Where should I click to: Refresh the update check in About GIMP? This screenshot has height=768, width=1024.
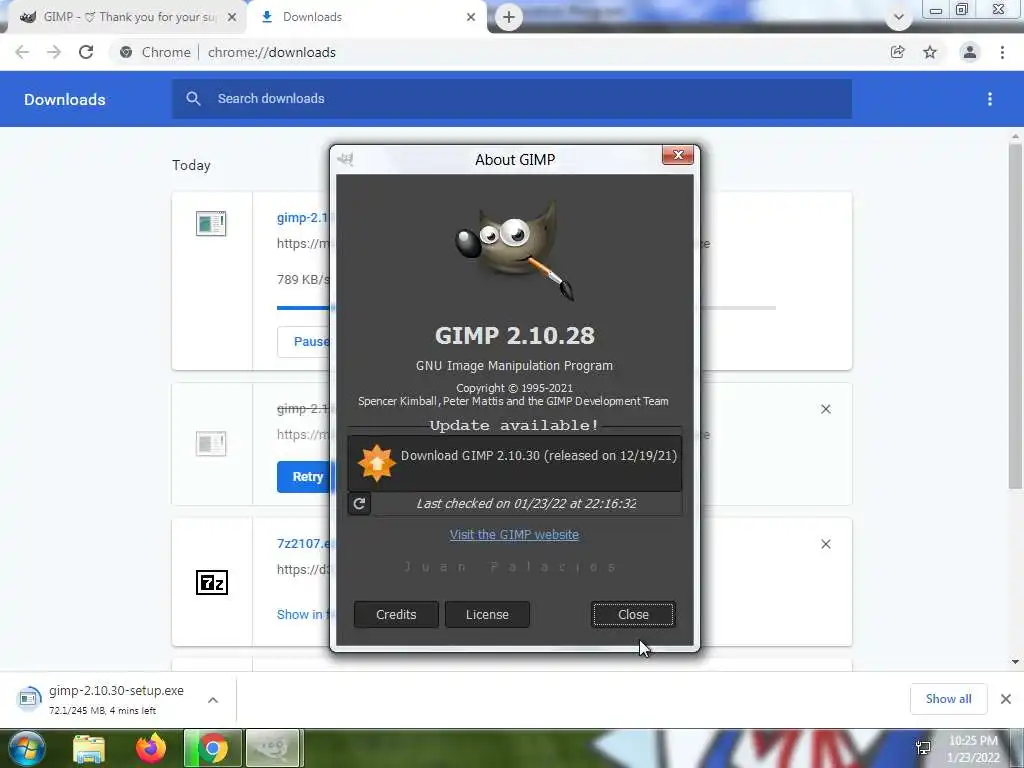(x=359, y=504)
